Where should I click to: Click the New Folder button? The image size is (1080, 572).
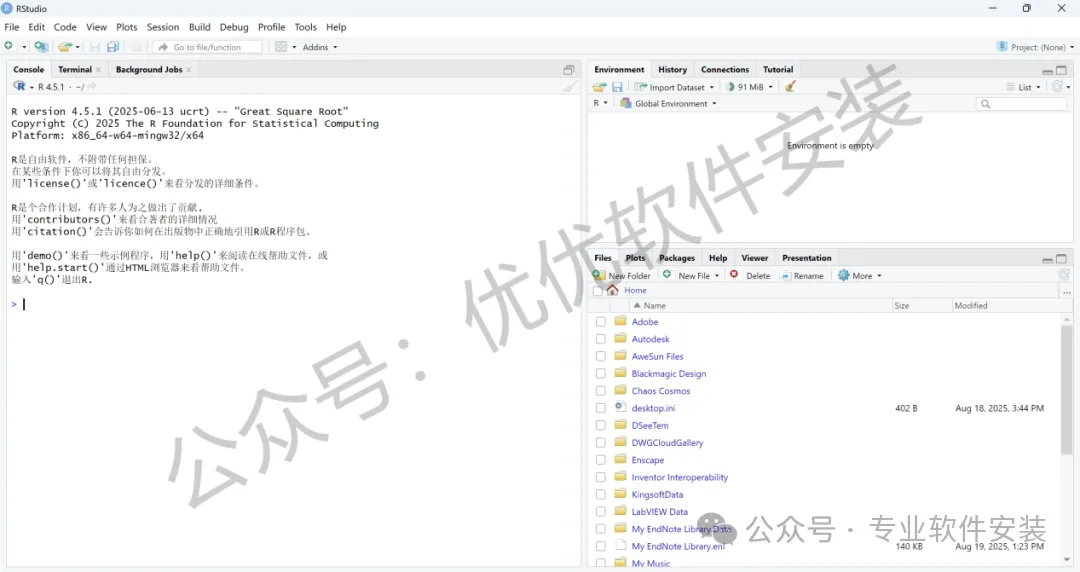(621, 276)
